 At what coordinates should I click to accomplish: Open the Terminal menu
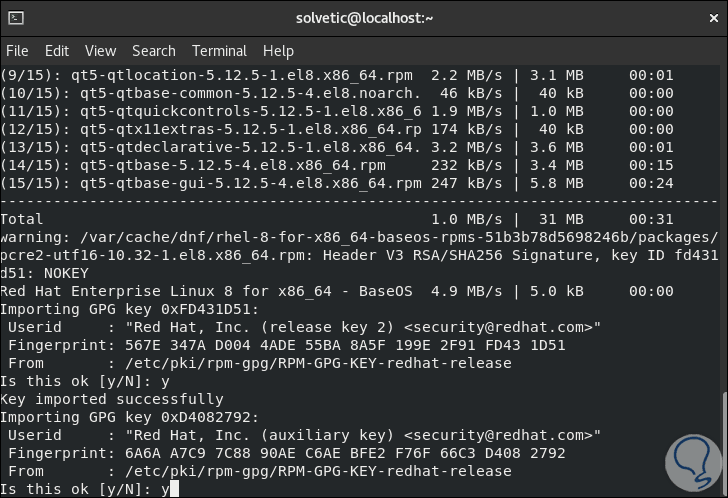pyautogui.click(x=219, y=51)
